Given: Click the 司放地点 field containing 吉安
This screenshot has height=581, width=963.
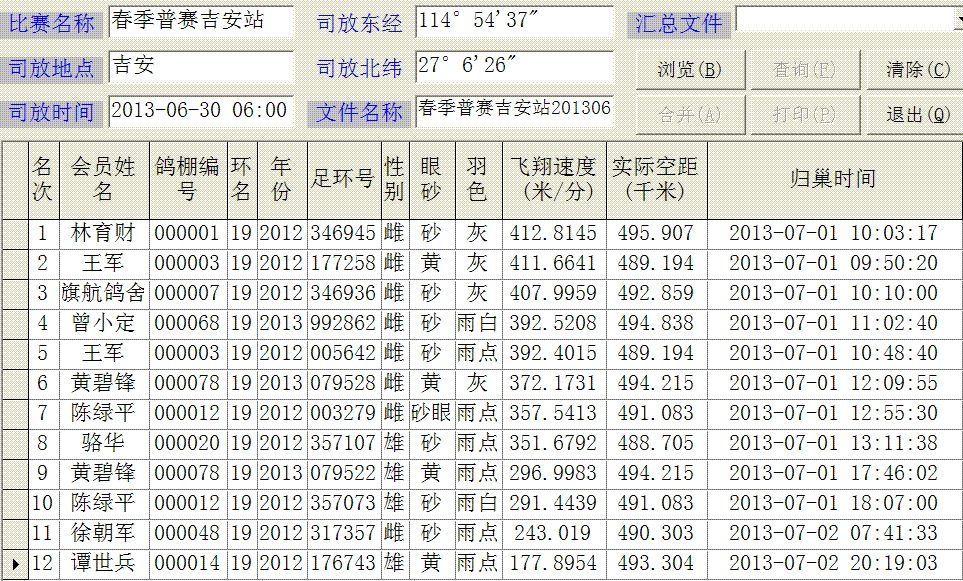Looking at the screenshot, I should 201,67.
